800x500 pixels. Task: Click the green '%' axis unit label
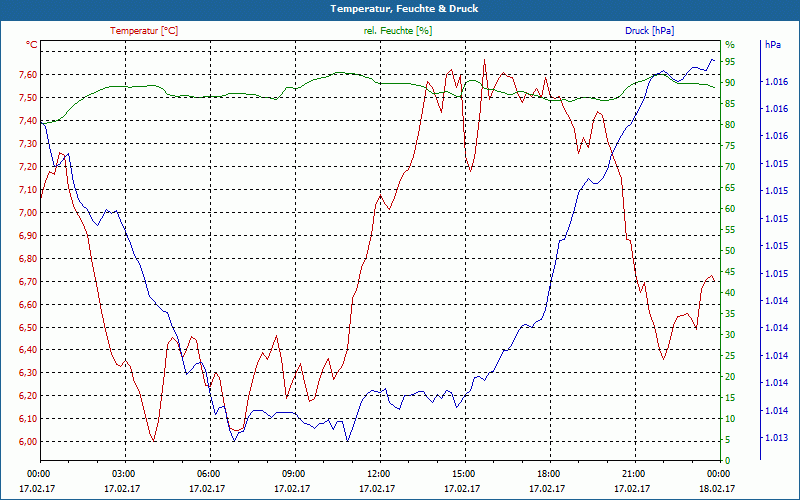pyautogui.click(x=730, y=45)
